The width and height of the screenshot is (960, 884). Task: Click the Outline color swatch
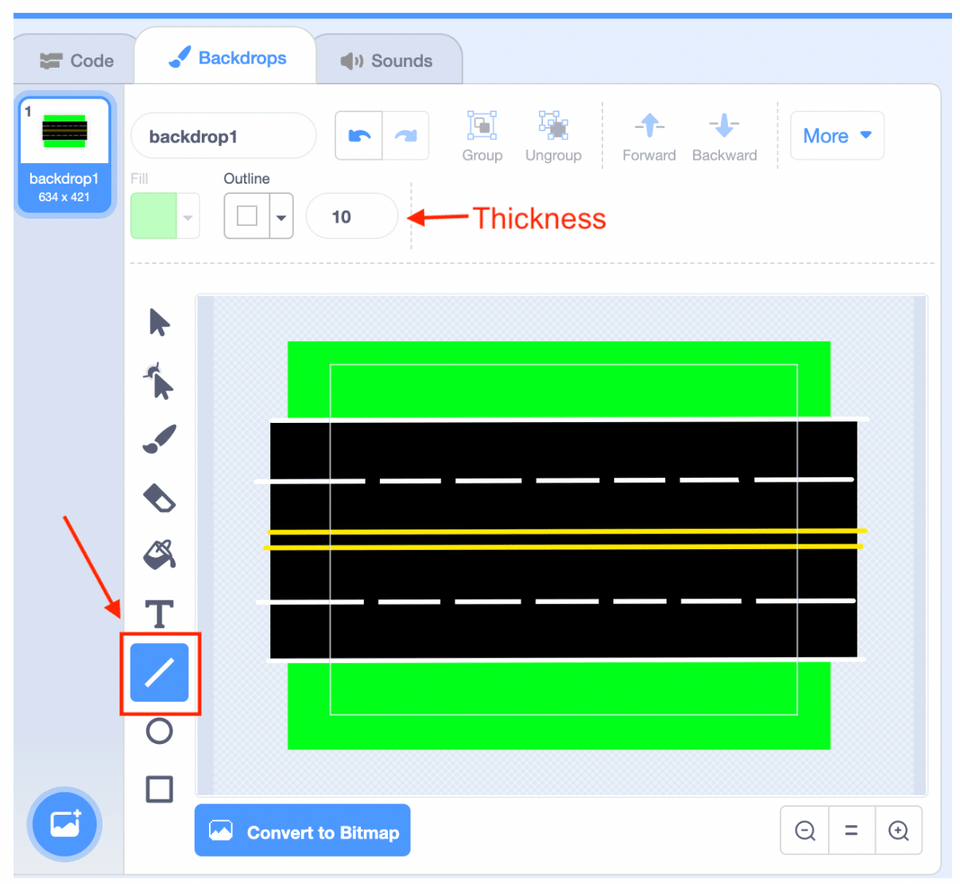coord(247,216)
